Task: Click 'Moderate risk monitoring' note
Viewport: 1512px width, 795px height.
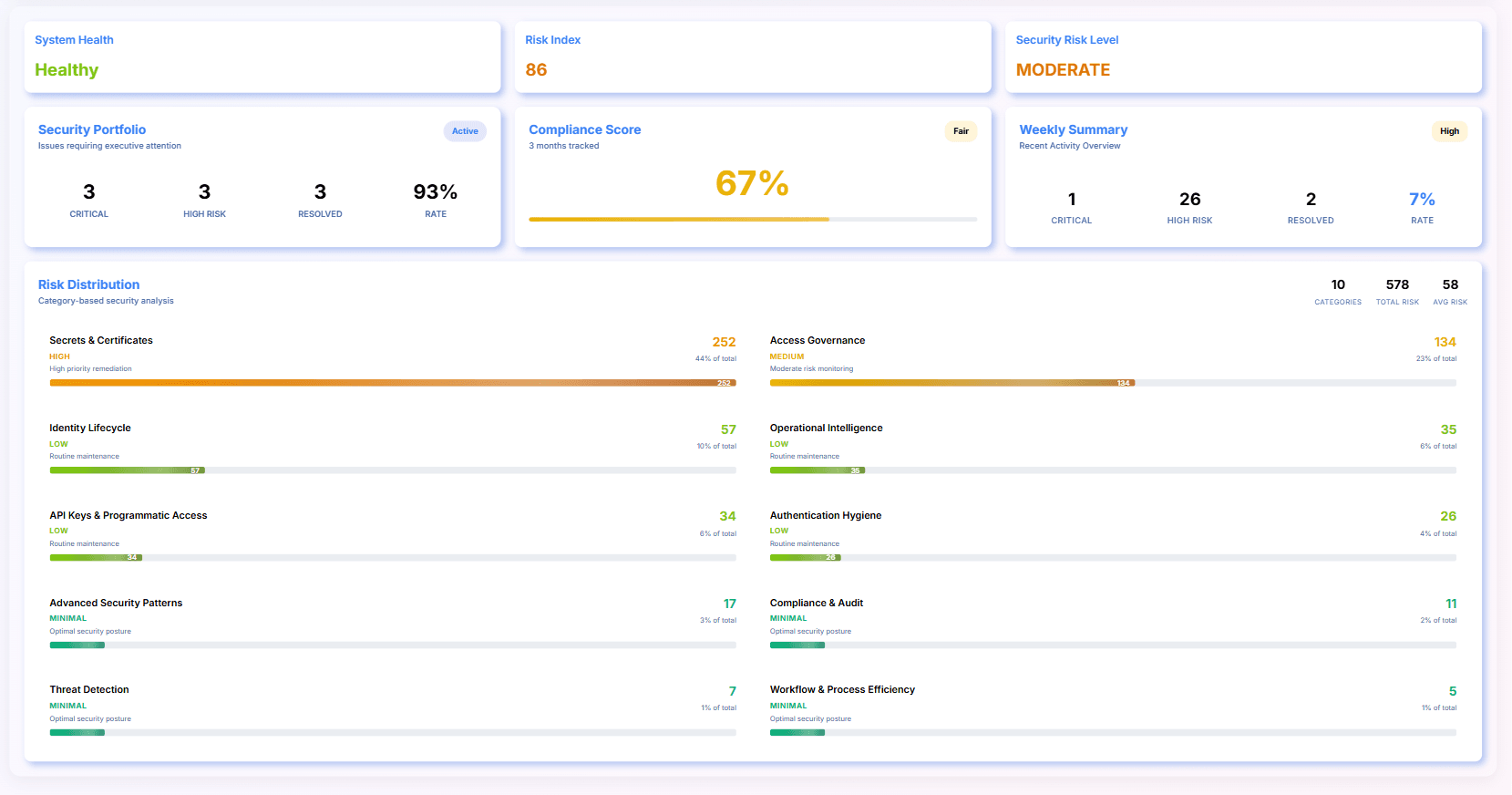Action: pyautogui.click(x=811, y=369)
